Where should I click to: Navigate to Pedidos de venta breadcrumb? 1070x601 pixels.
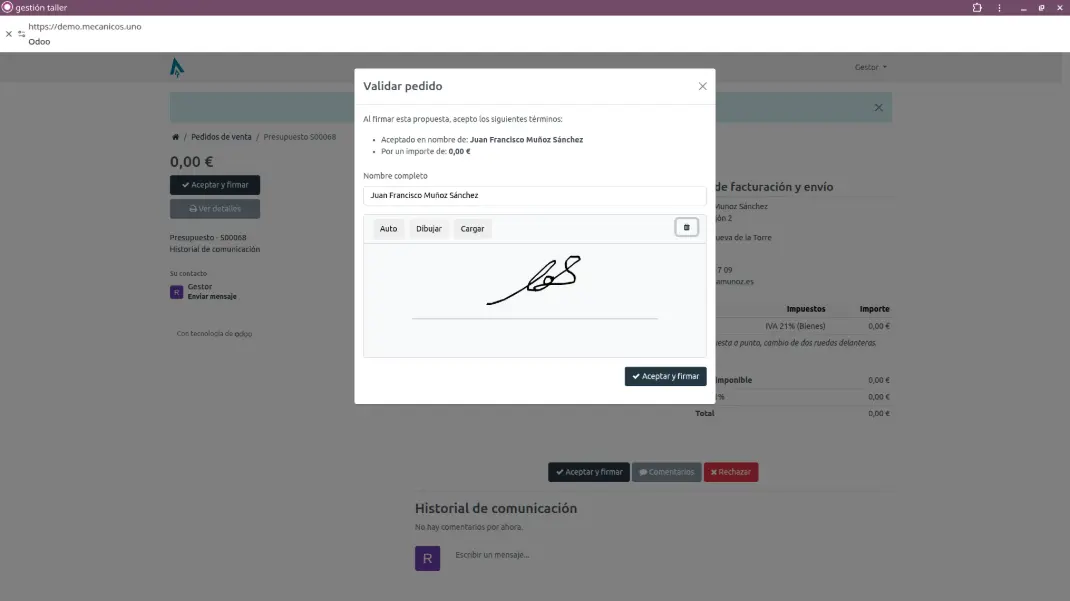click(222, 137)
